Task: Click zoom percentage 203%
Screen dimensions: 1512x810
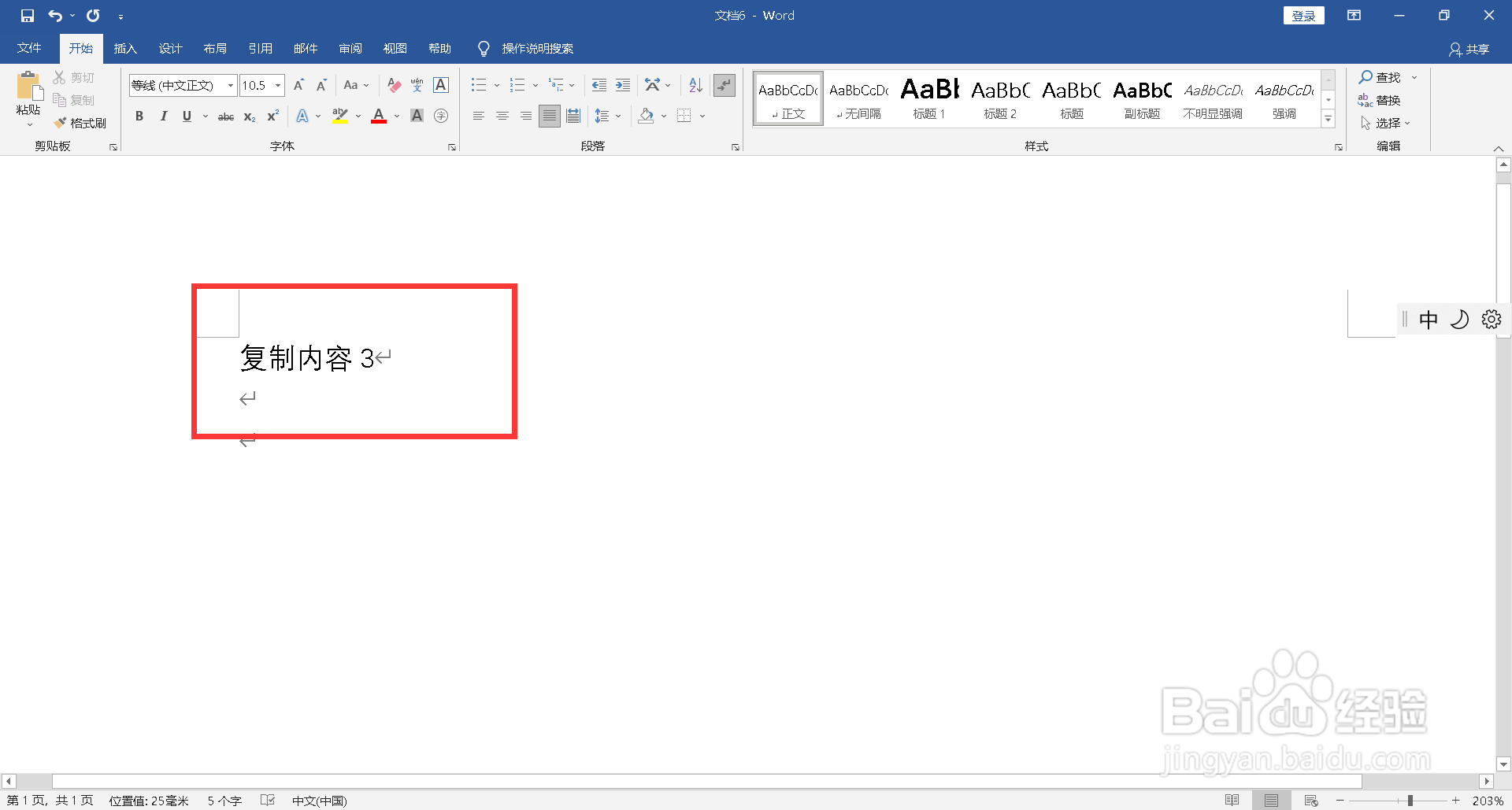Action: click(x=1488, y=801)
